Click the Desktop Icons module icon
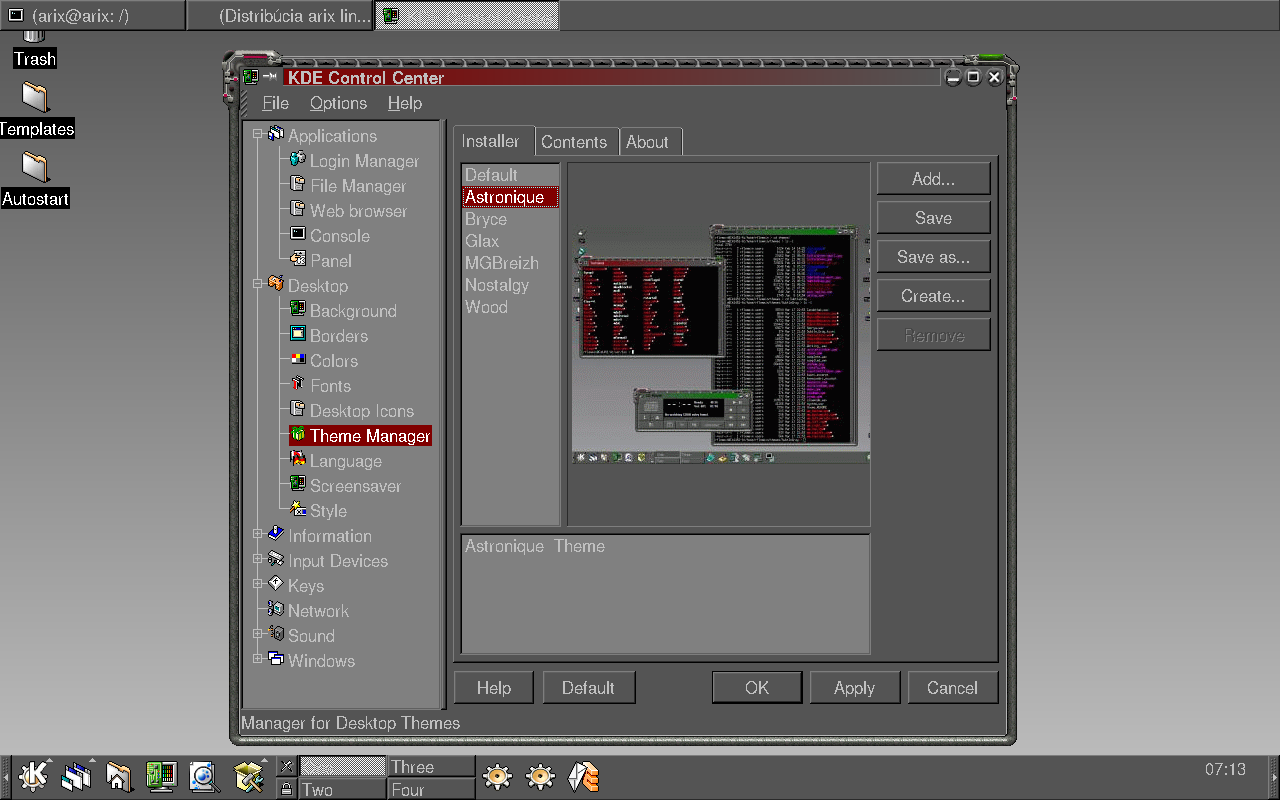 [x=297, y=409]
